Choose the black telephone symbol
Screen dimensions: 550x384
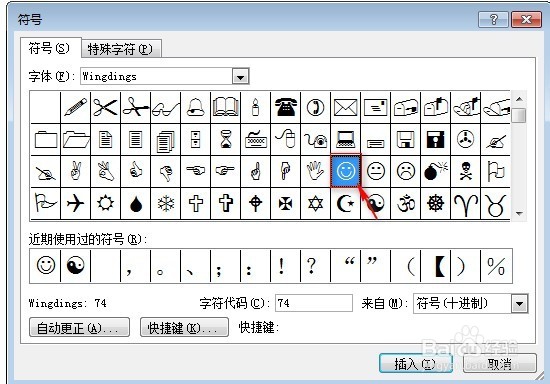(x=286, y=107)
